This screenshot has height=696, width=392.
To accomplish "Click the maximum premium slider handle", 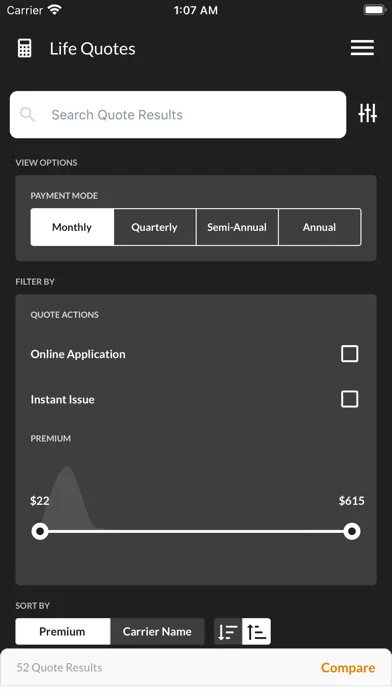I will click(x=352, y=531).
